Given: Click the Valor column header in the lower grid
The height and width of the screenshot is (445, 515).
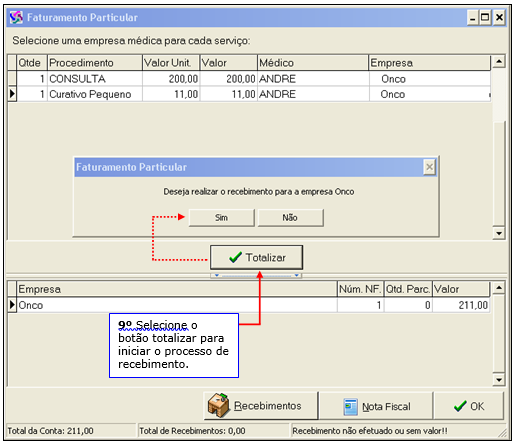Looking at the screenshot, I should [x=461, y=289].
